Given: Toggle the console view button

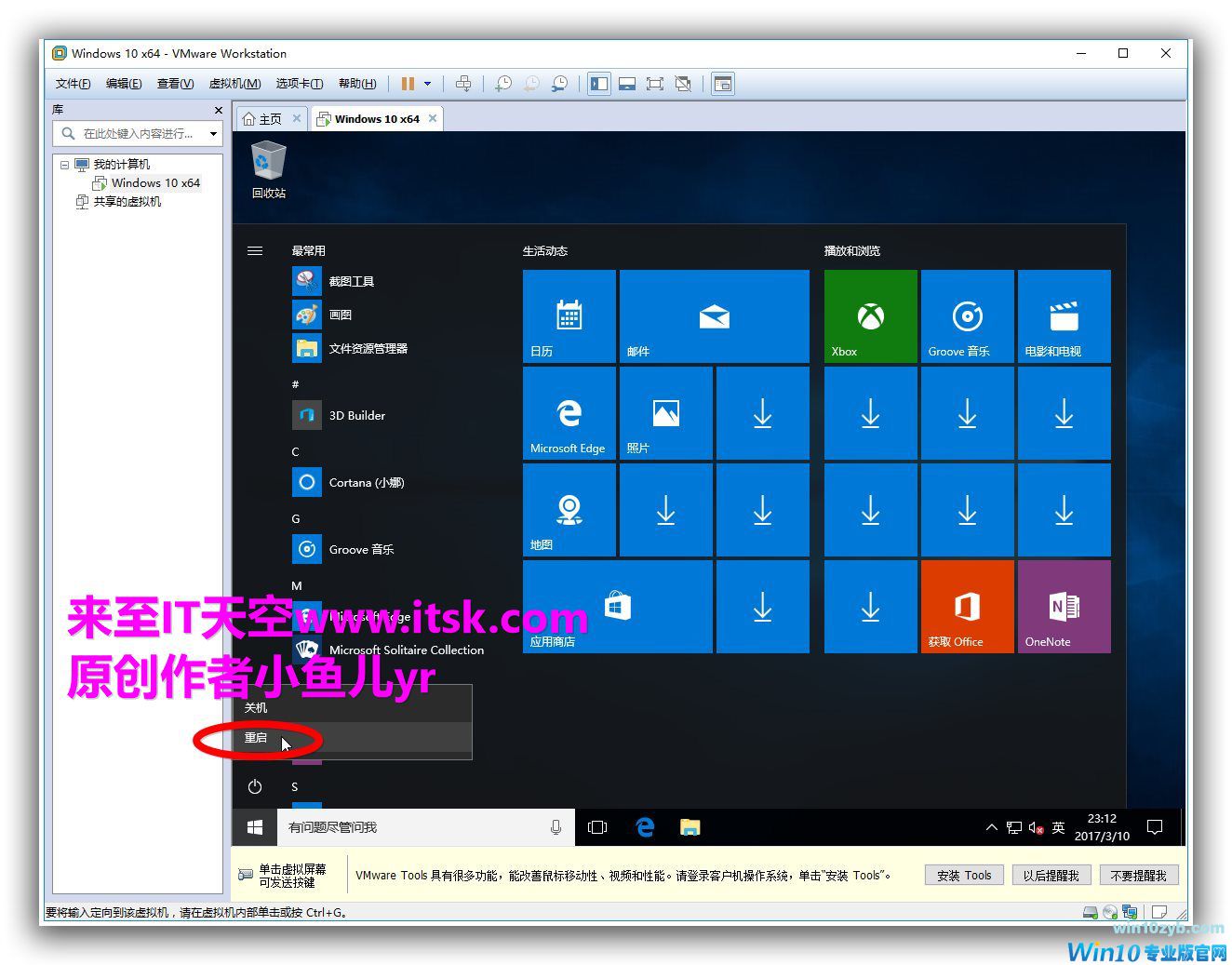Looking at the screenshot, I should pos(723,84).
